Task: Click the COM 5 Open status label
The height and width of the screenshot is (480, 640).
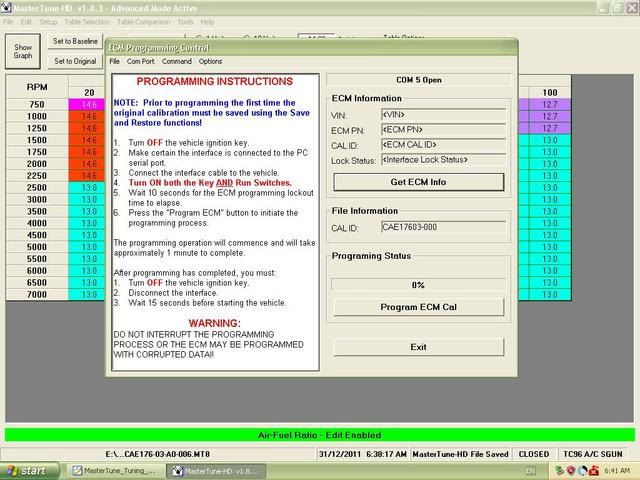Action: (419, 80)
